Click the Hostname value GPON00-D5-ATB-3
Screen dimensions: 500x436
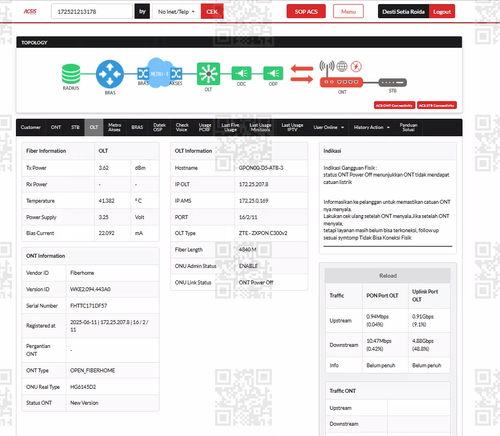[x=261, y=168]
